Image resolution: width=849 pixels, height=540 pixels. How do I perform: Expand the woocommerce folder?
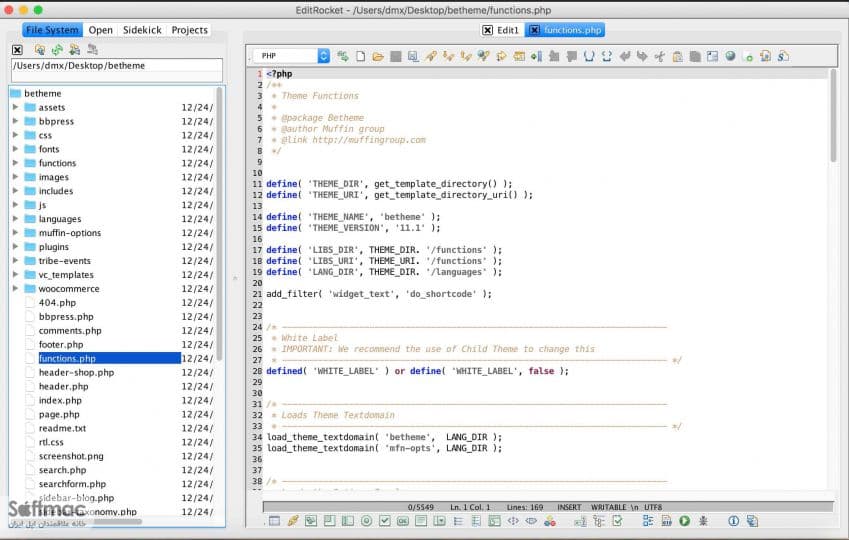[16, 289]
